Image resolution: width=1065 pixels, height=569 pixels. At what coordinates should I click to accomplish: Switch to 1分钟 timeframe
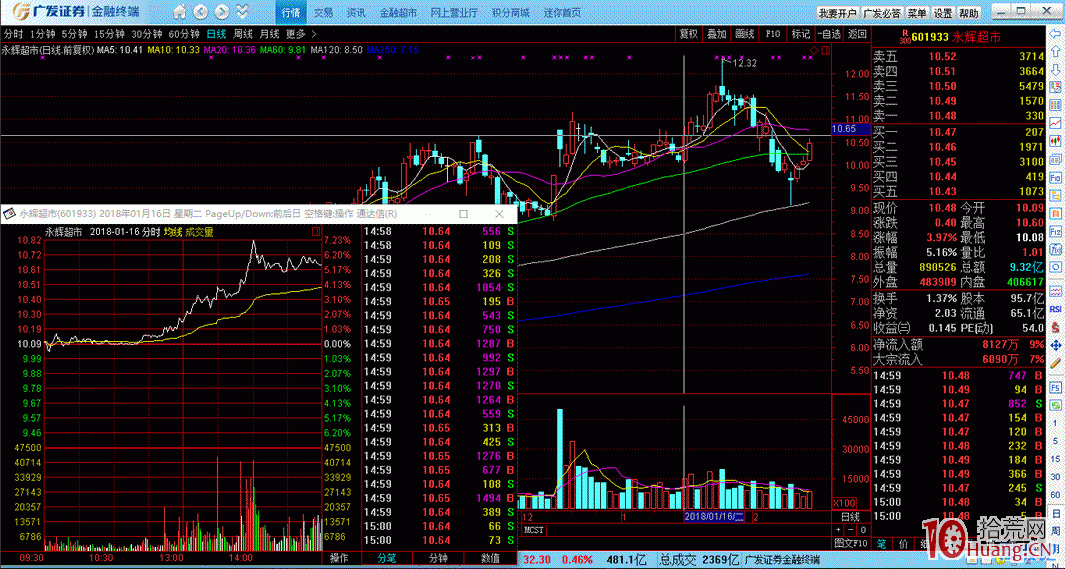click(x=42, y=33)
